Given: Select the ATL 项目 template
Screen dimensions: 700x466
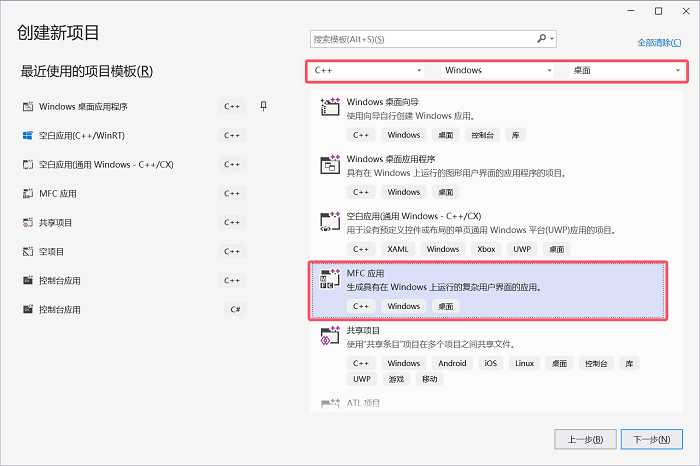Looking at the screenshot, I should [363, 403].
